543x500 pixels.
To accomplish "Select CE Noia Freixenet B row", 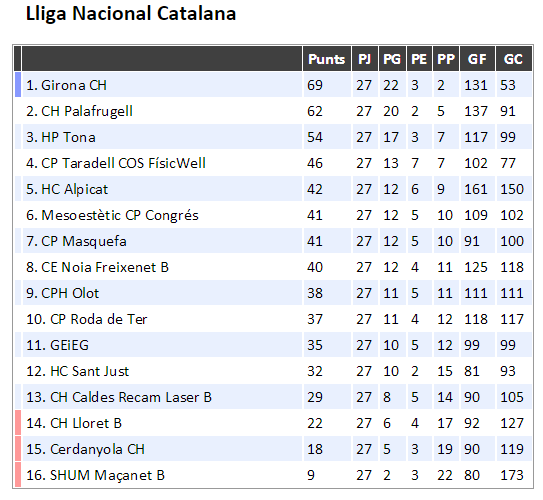I will point(274,267).
